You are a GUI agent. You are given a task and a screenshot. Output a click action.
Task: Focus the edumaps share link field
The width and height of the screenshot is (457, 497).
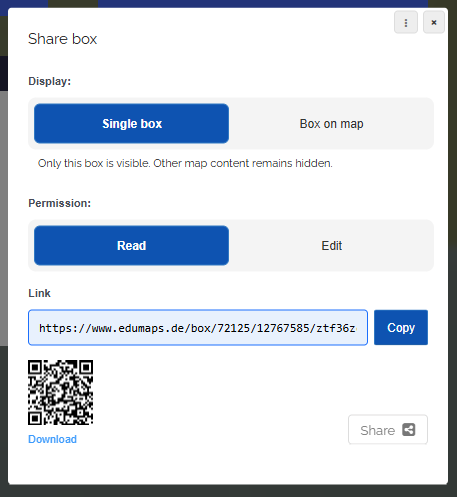[198, 328]
